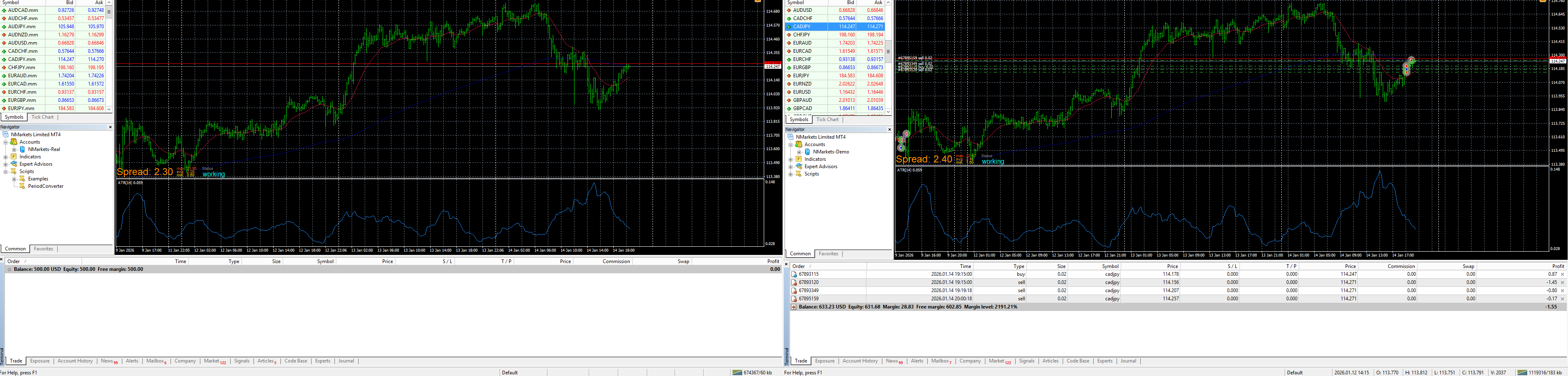Close order 67893120 using its X icon
Image resolution: width=1568 pixels, height=376 pixels.
[x=1563, y=283]
